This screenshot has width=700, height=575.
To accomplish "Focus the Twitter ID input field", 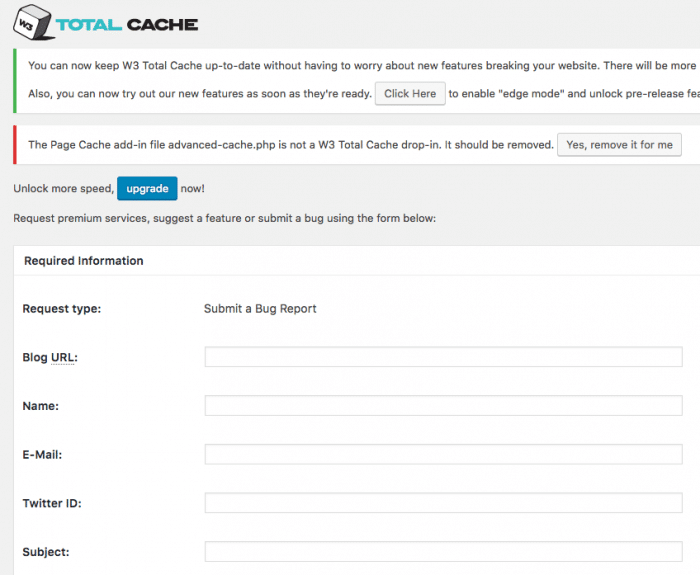I will (443, 503).
